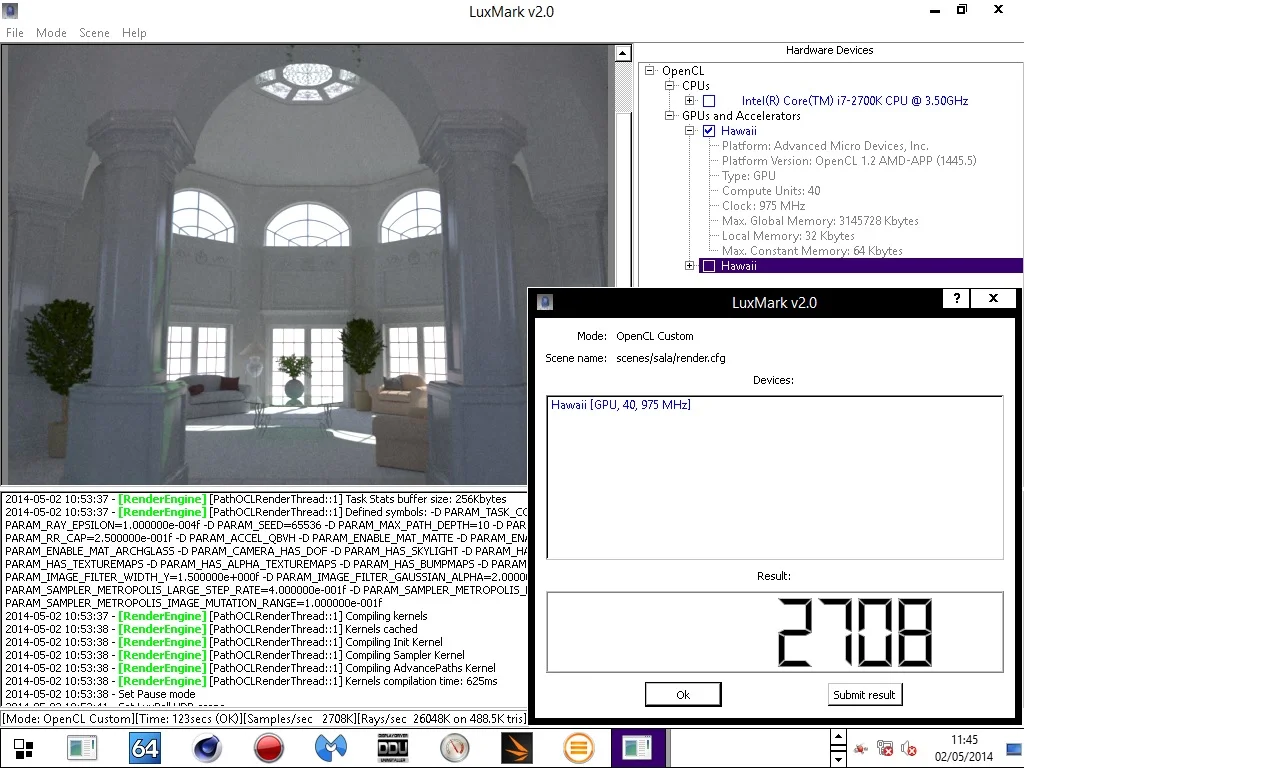Expand the Intel Core i7 CPU details
Screen dimensions: 1280x768
click(690, 101)
